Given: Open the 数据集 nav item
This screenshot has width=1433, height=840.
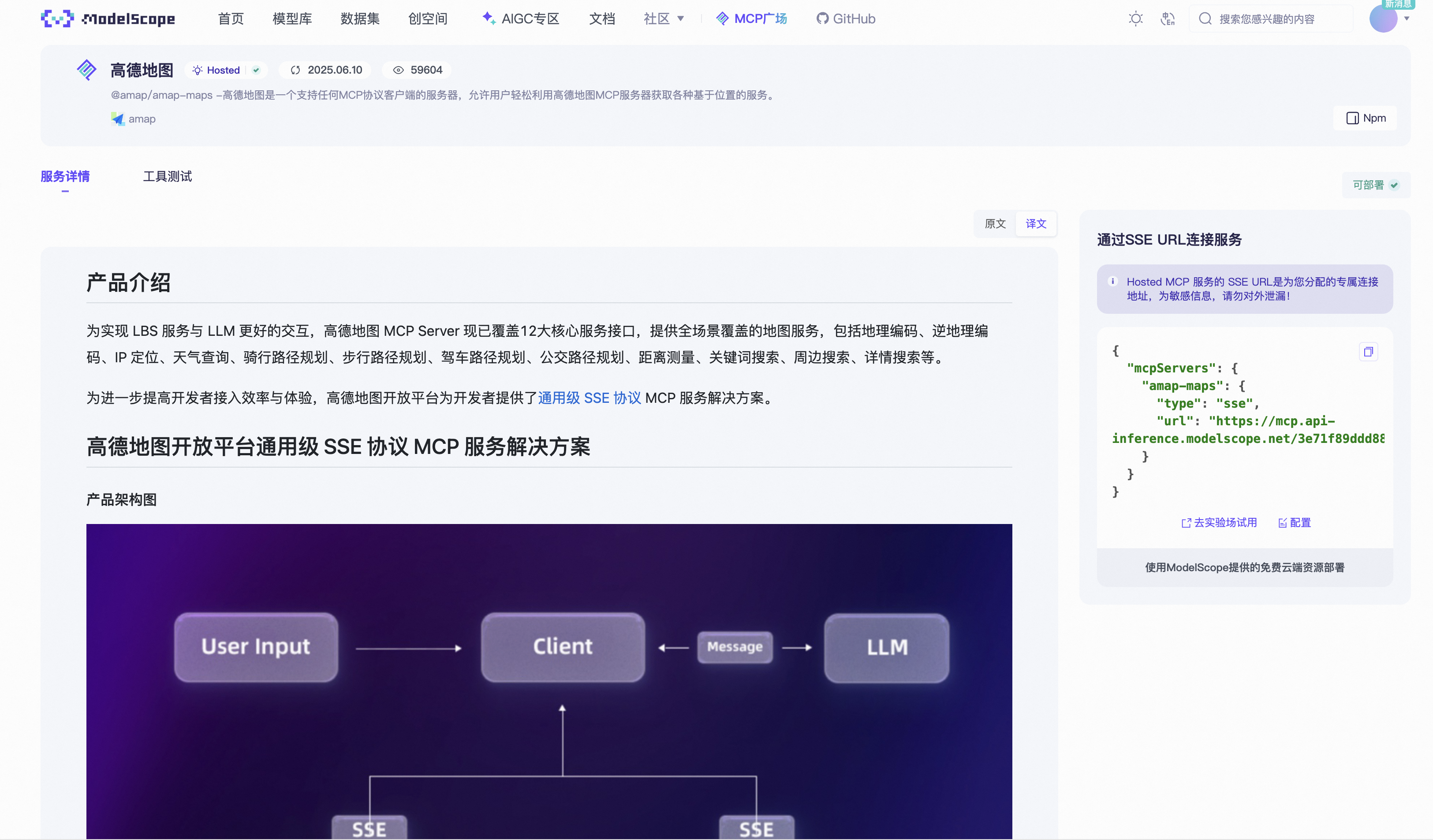Looking at the screenshot, I should click(360, 19).
